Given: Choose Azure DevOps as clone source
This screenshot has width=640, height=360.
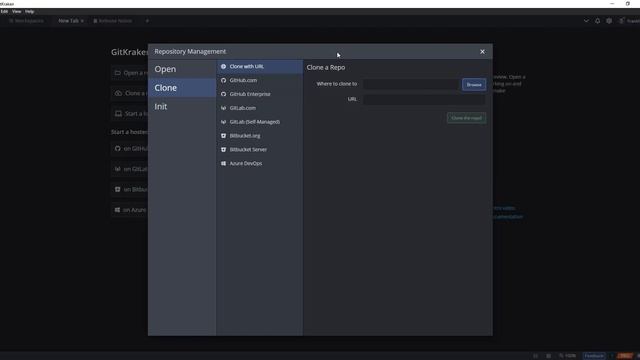Looking at the screenshot, I should [x=260, y=164].
